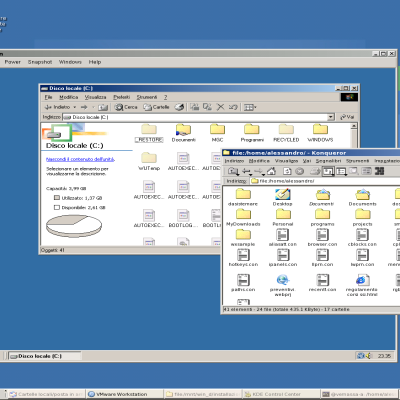Click Konqueror Print icon

tap(315, 171)
